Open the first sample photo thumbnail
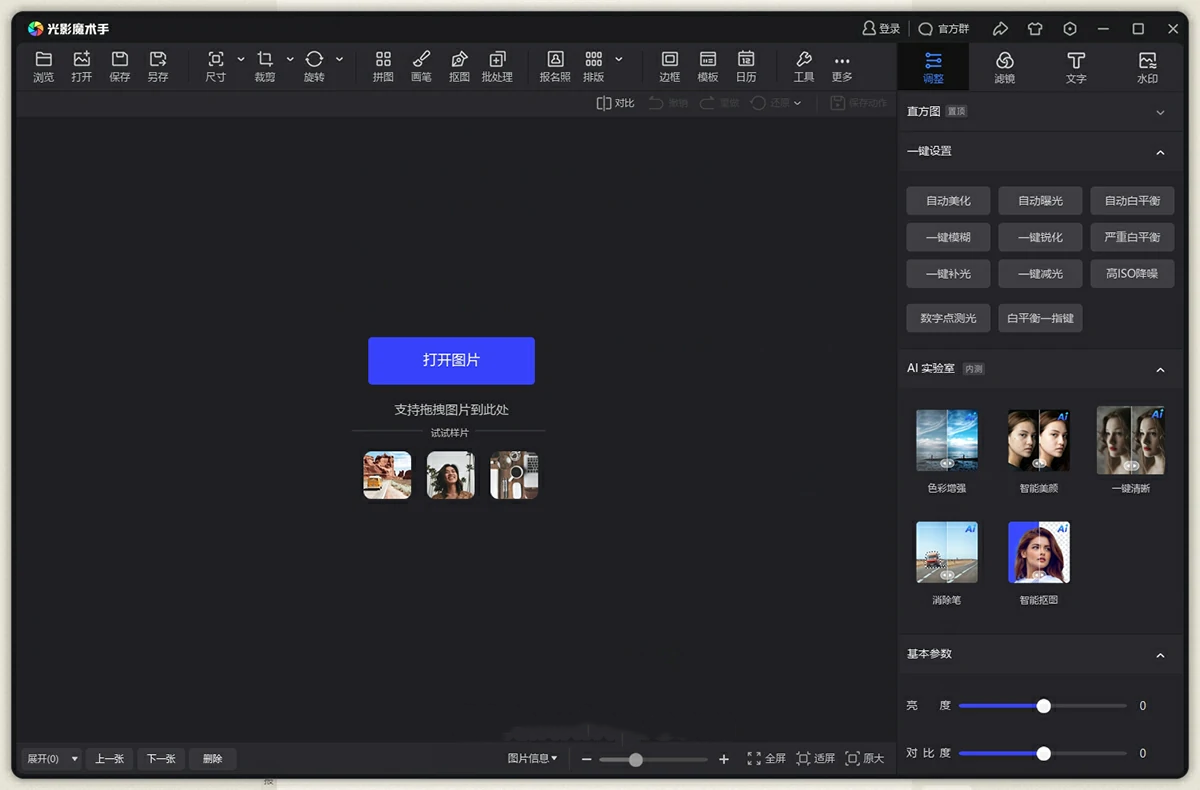The image size is (1200, 790). click(x=387, y=475)
